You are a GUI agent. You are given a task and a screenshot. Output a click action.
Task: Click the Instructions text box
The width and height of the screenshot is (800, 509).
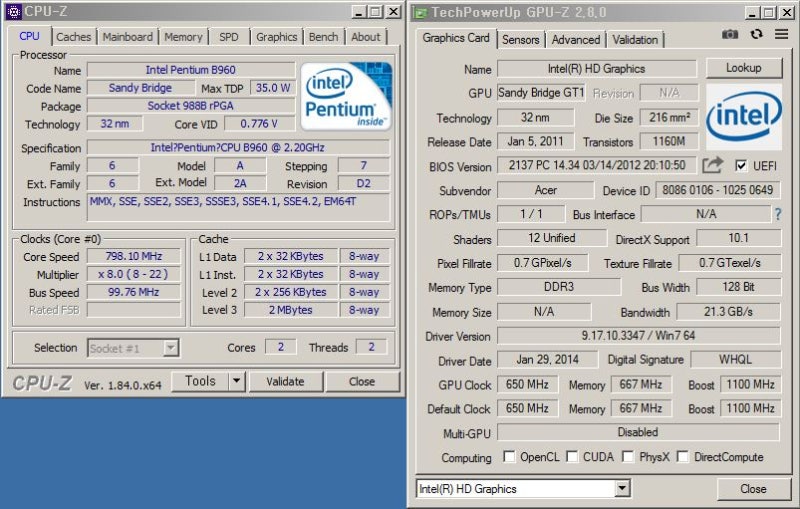(x=239, y=207)
